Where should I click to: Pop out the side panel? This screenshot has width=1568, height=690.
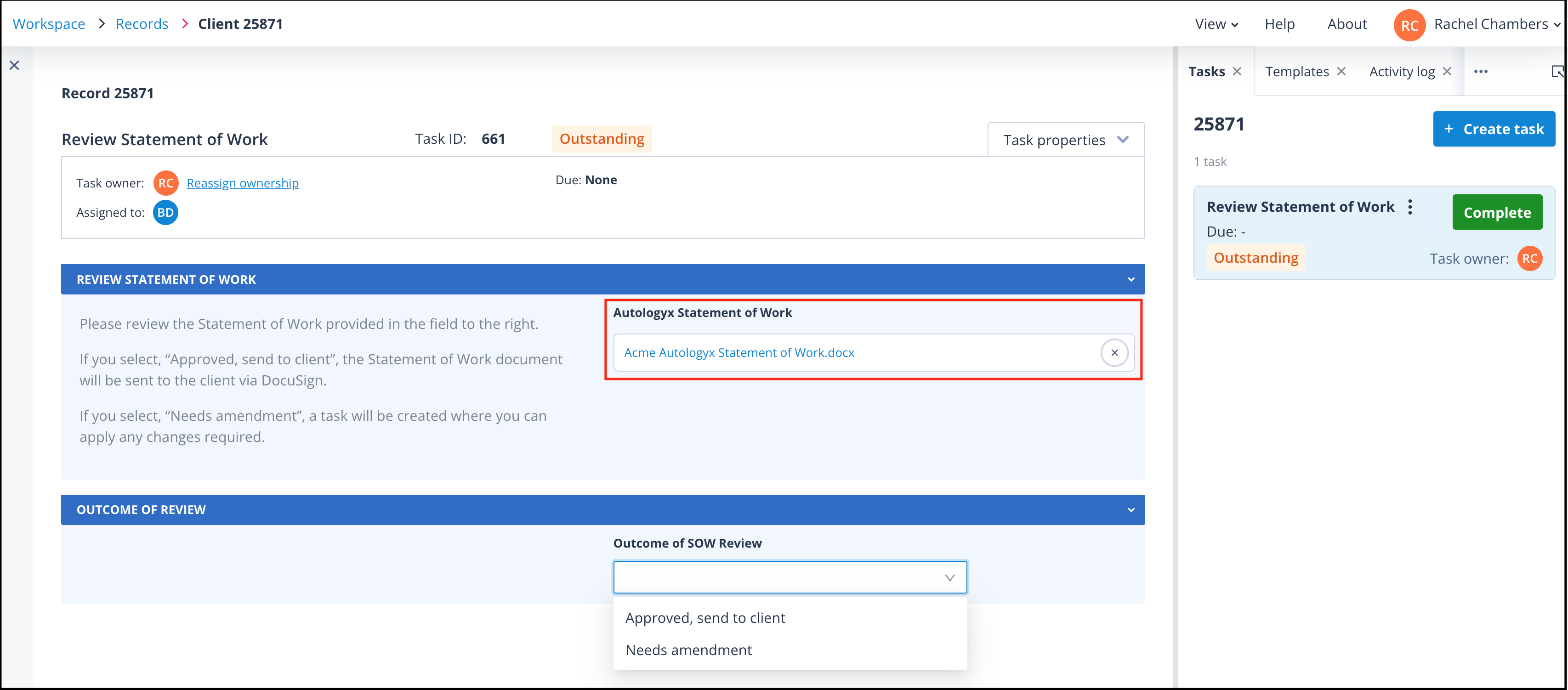click(1557, 72)
